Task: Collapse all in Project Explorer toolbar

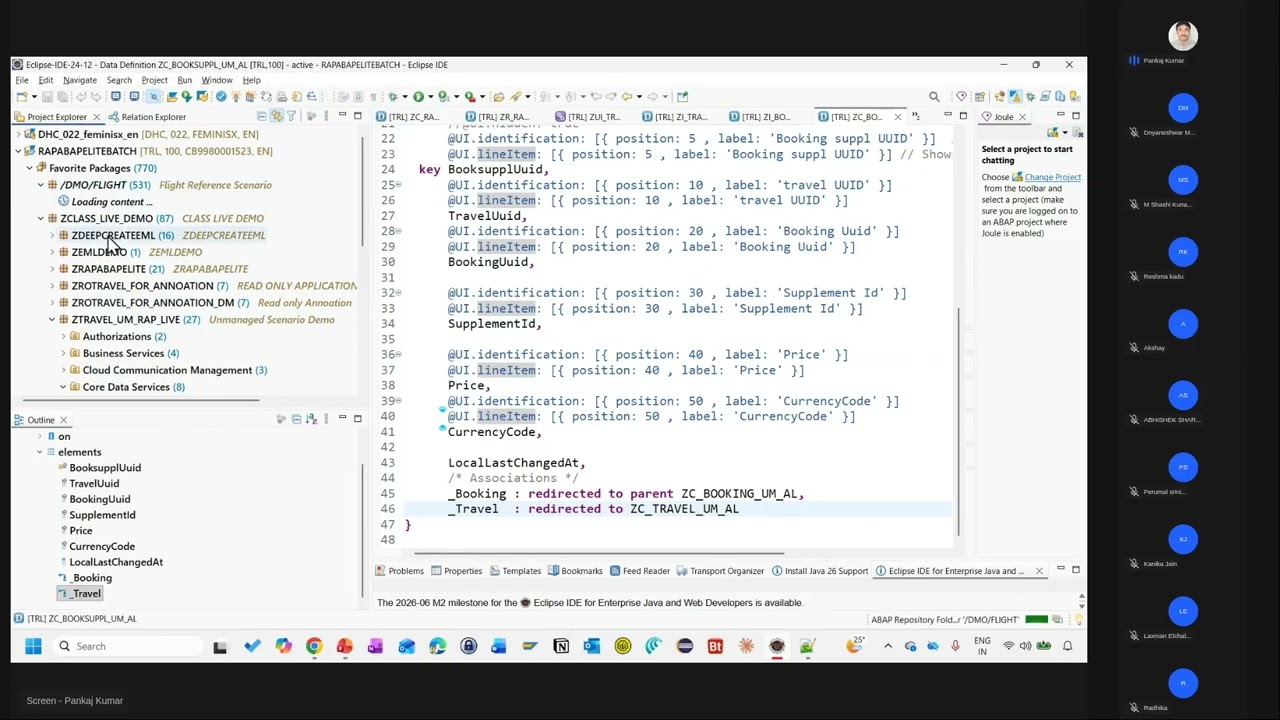Action: click(262, 117)
